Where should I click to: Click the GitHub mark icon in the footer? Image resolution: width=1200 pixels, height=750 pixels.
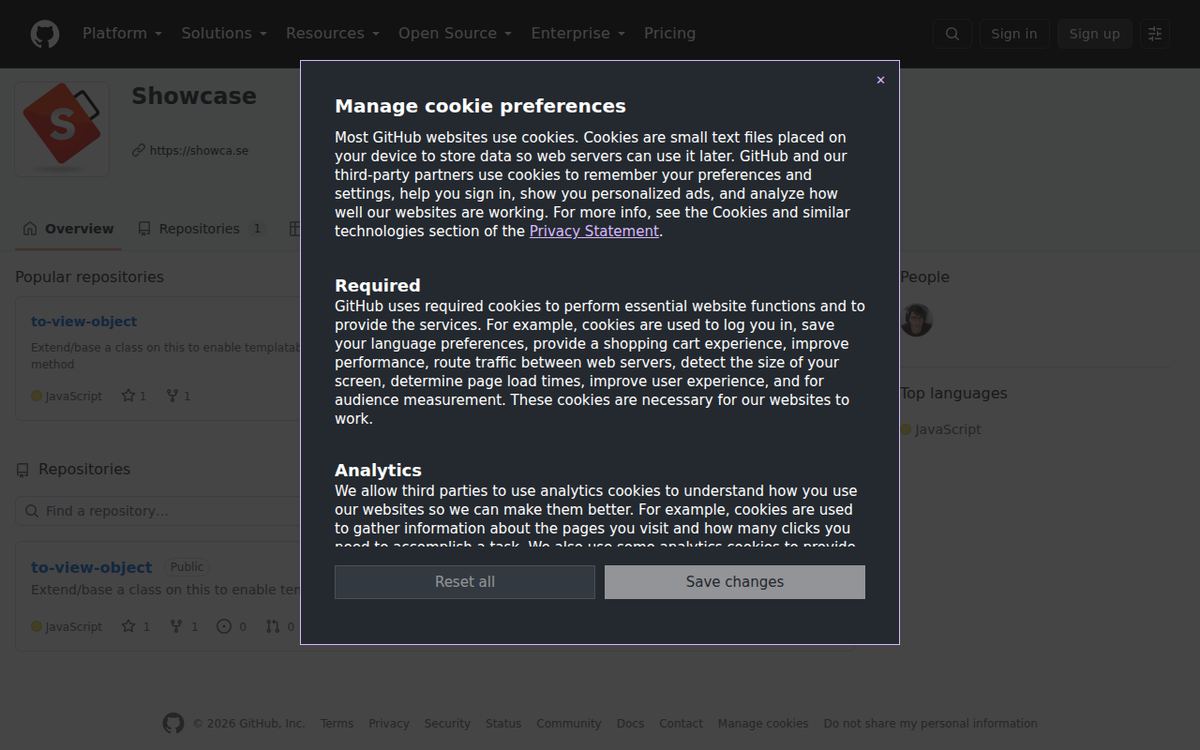tap(173, 723)
